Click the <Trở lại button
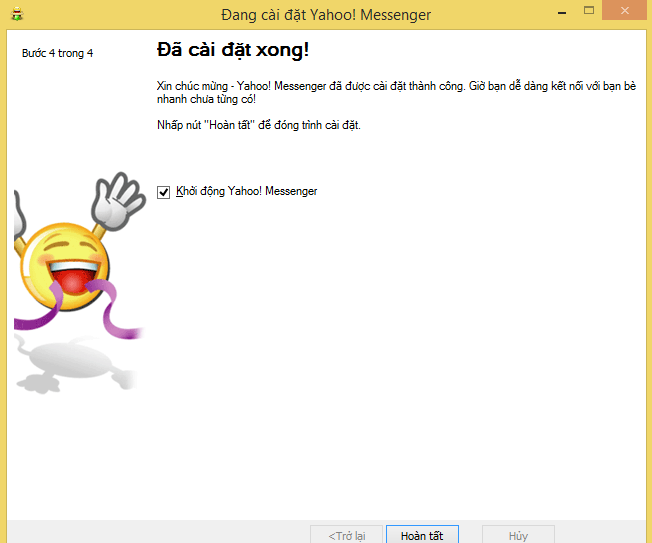Screen dimensions: 652x543 [346, 535]
